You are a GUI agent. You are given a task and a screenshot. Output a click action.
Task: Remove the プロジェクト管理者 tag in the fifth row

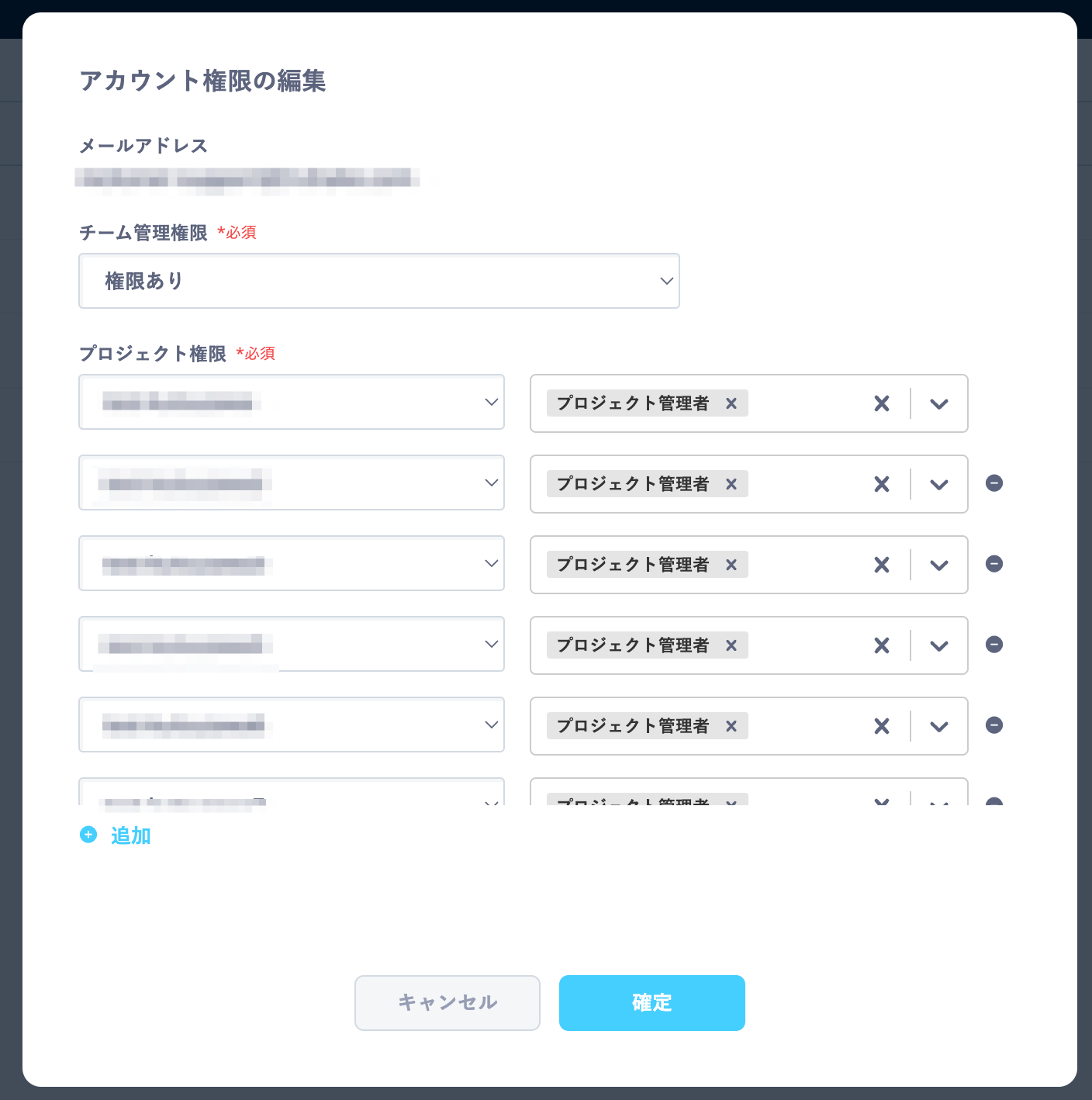pyautogui.click(x=730, y=726)
